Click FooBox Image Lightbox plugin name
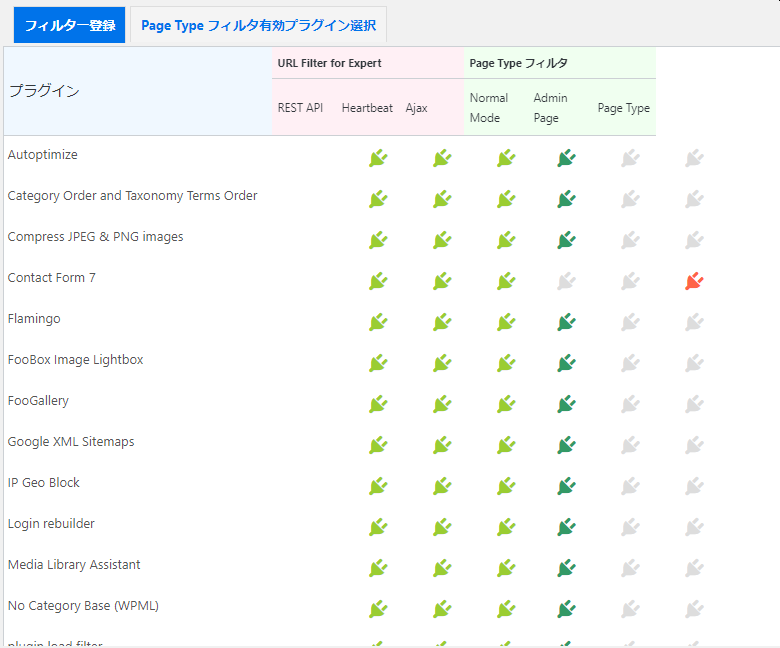 (76, 360)
